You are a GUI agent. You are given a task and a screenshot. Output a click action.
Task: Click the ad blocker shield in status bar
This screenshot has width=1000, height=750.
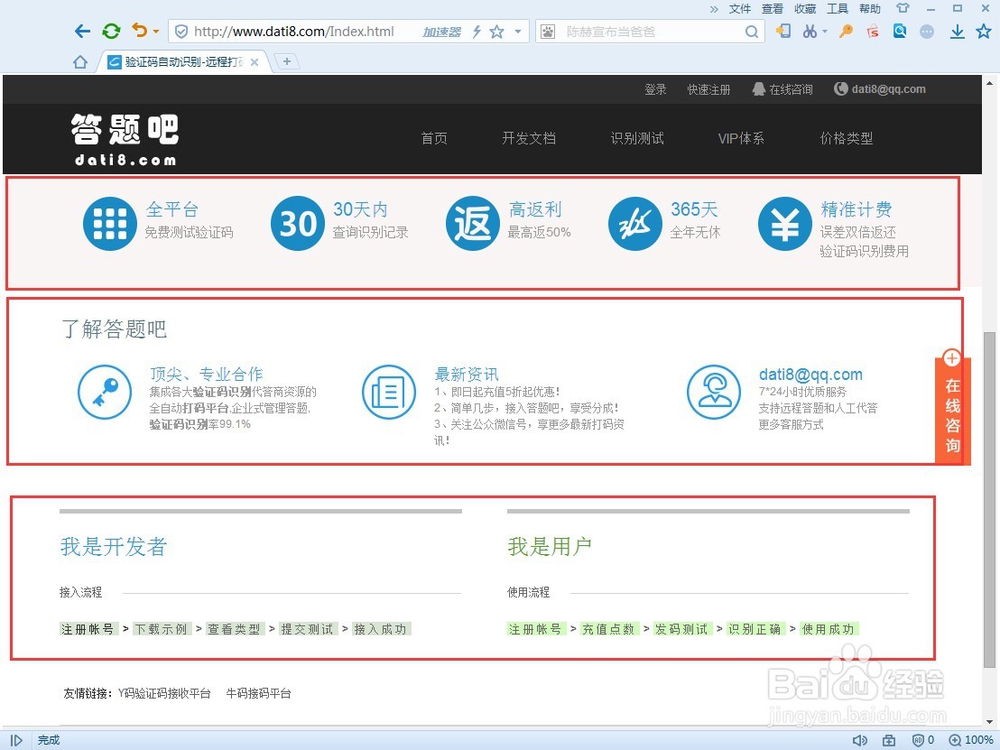919,740
